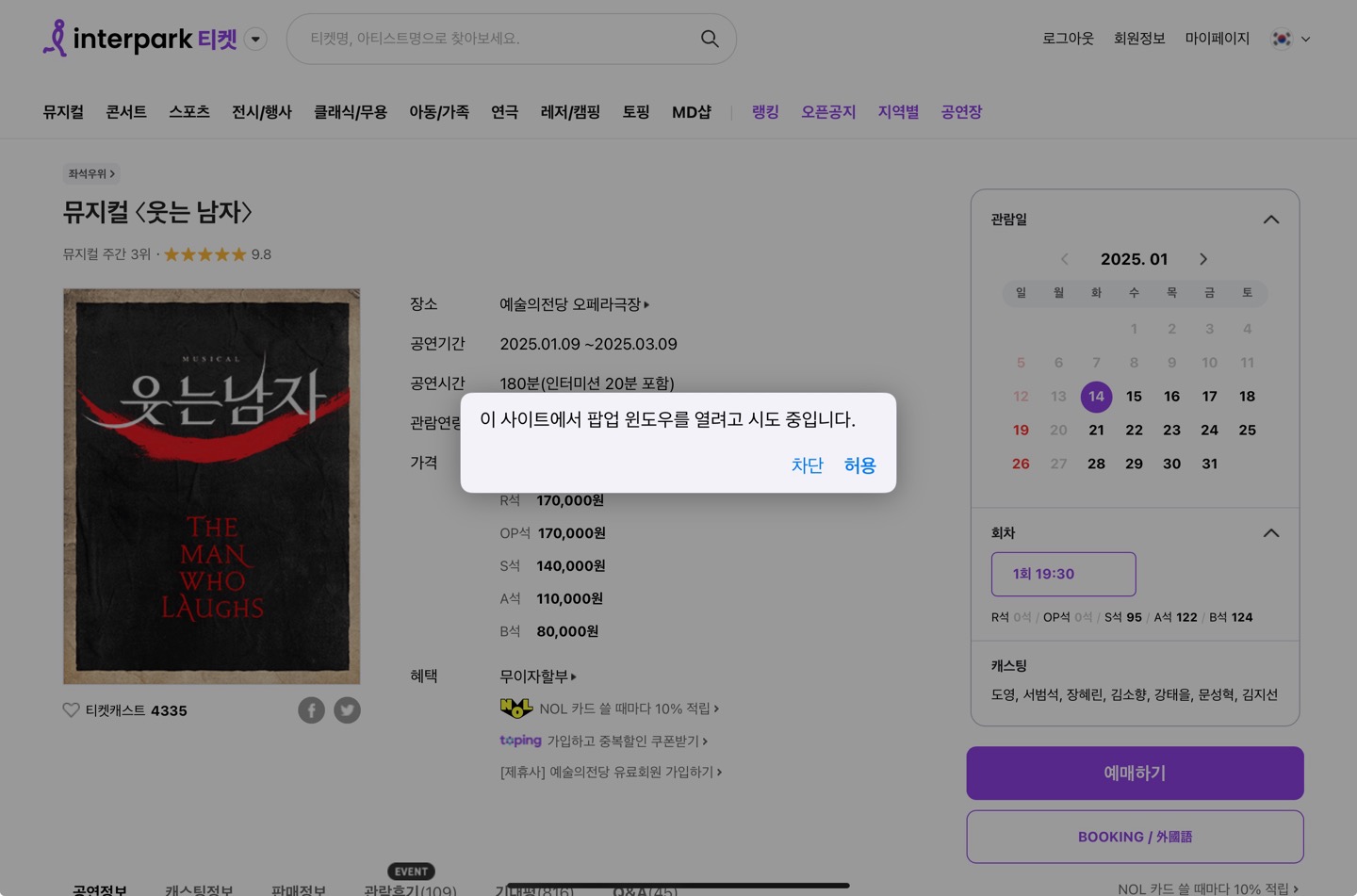
Task: Select 스포츠 category menu
Action: [x=189, y=112]
